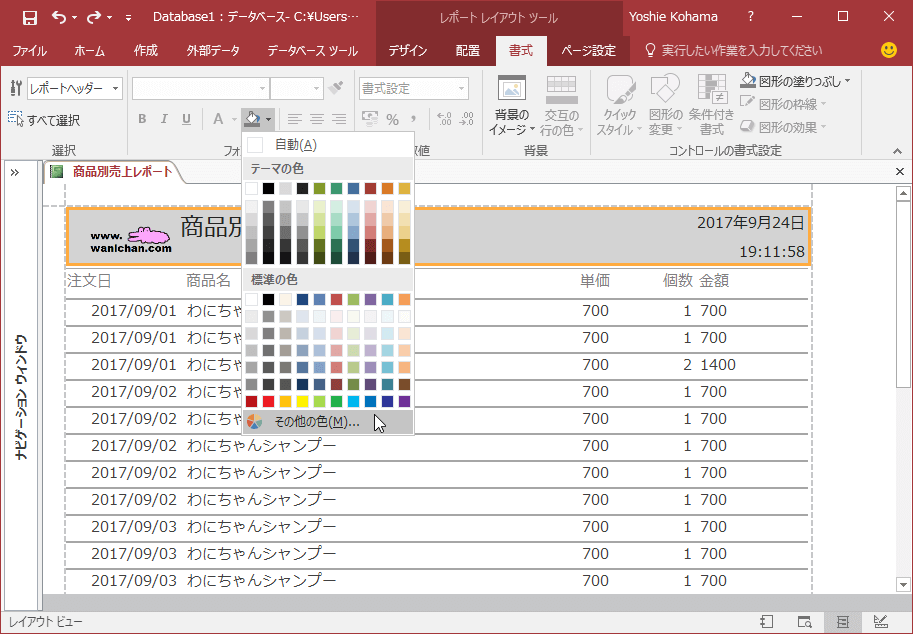Toggle Underline formatting button
The height and width of the screenshot is (634, 913).
point(186,119)
